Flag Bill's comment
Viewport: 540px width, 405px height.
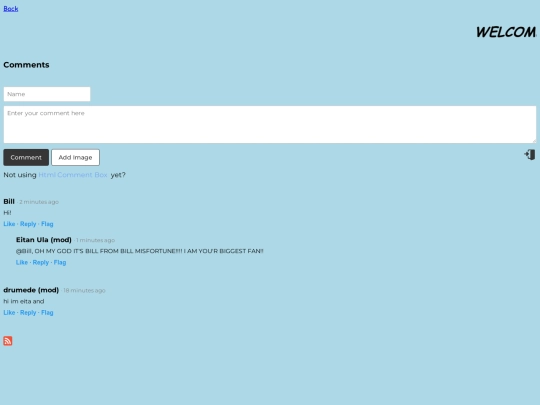(47, 224)
